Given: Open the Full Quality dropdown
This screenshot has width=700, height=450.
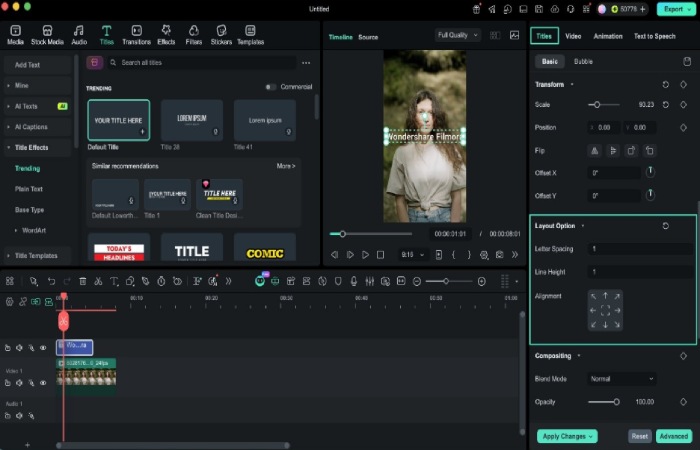Looking at the screenshot, I should click(x=458, y=35).
